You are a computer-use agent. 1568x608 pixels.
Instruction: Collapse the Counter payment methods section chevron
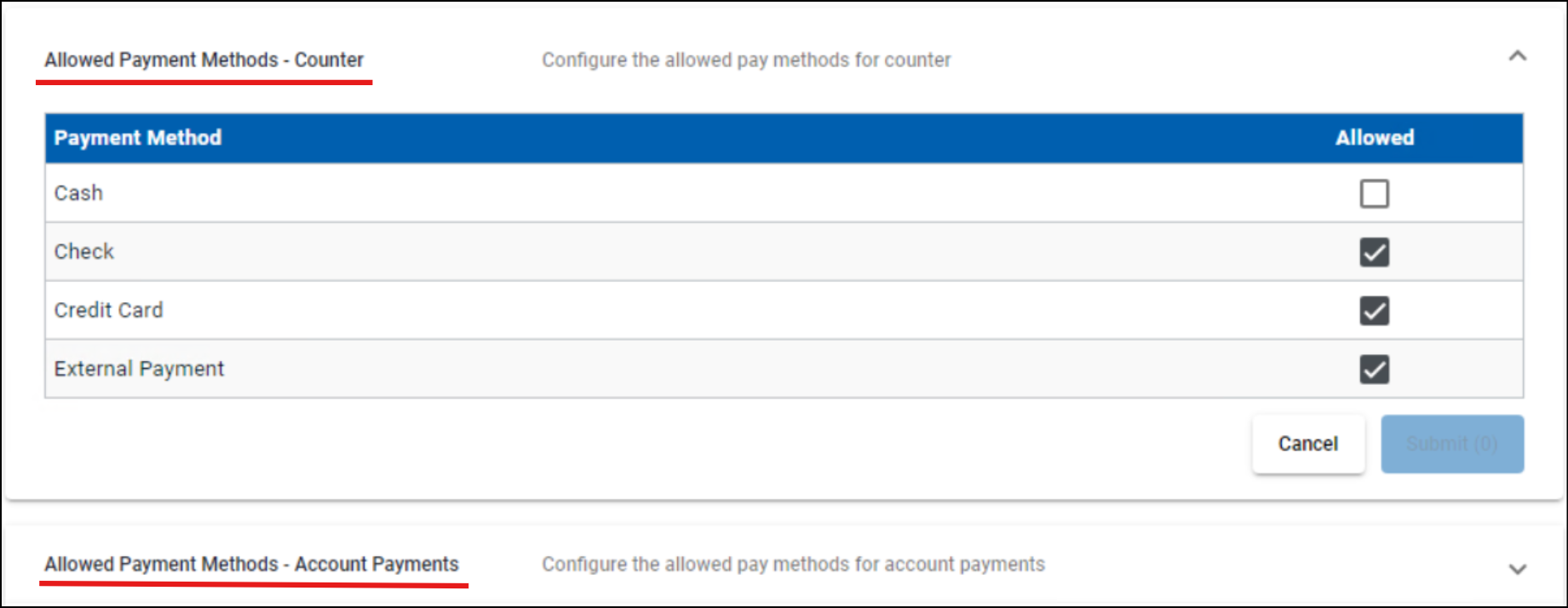[1517, 57]
